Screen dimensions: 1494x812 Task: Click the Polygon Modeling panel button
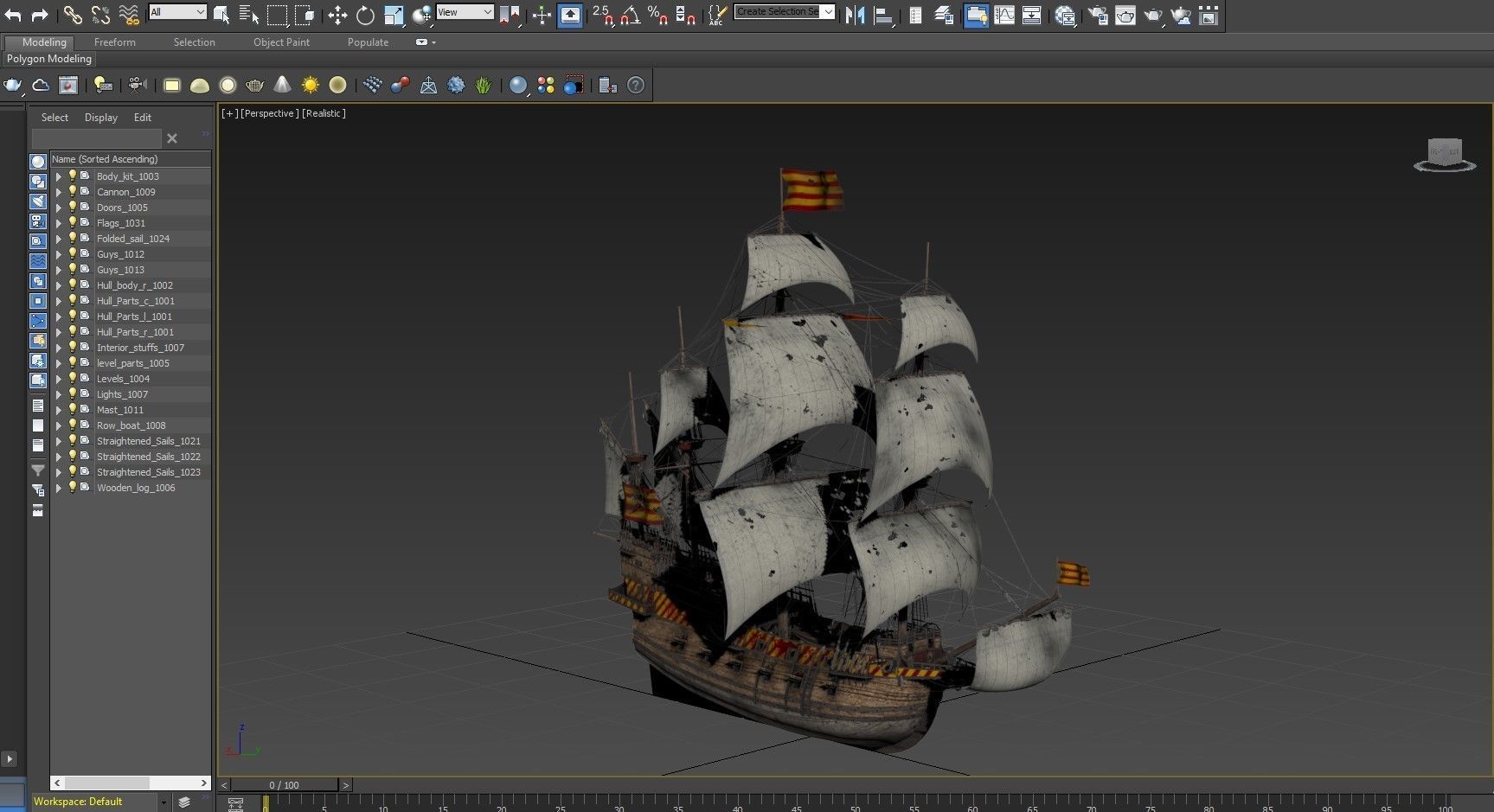(x=48, y=59)
